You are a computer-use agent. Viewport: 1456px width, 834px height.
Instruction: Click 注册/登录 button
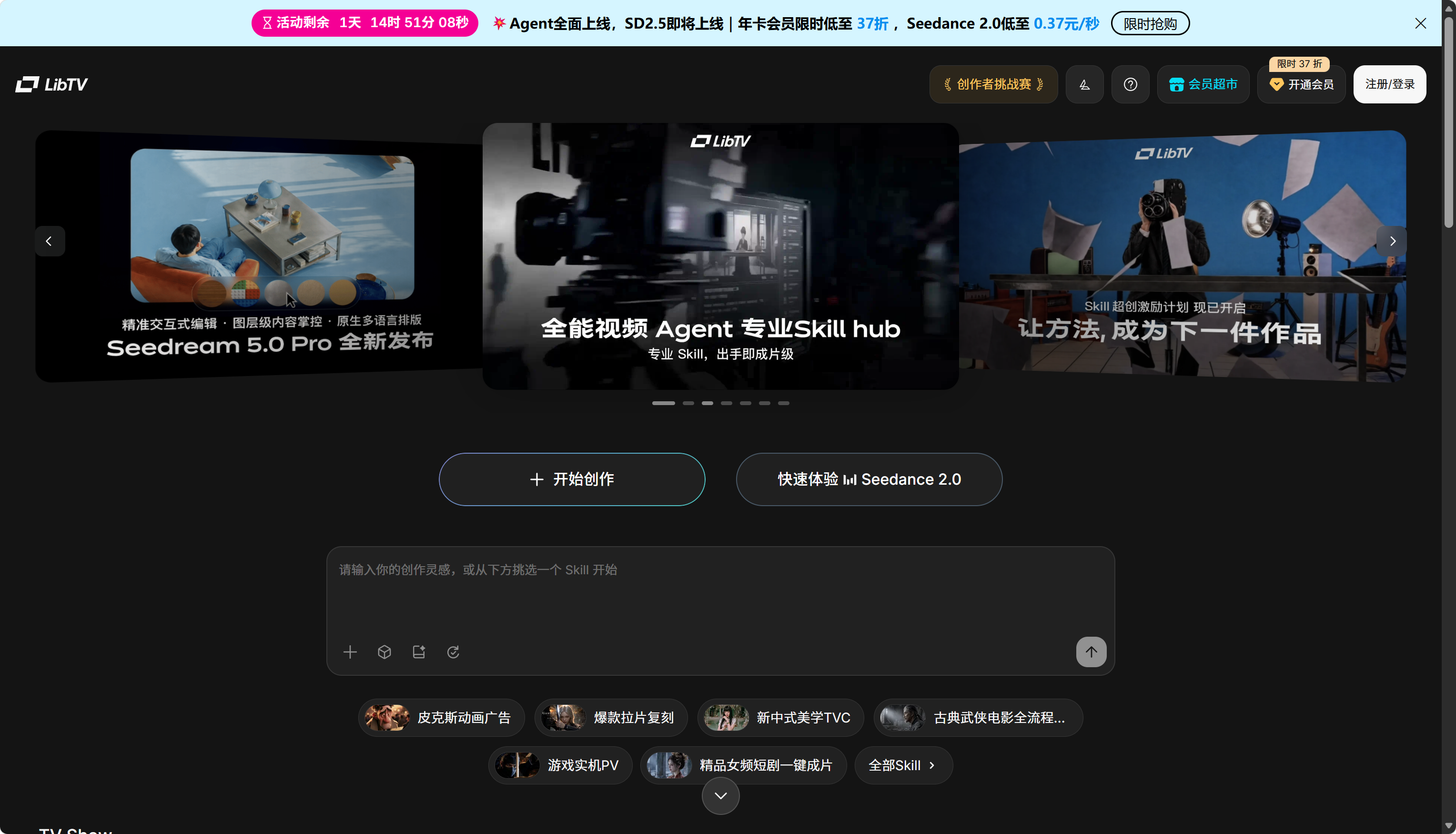tap(1390, 84)
